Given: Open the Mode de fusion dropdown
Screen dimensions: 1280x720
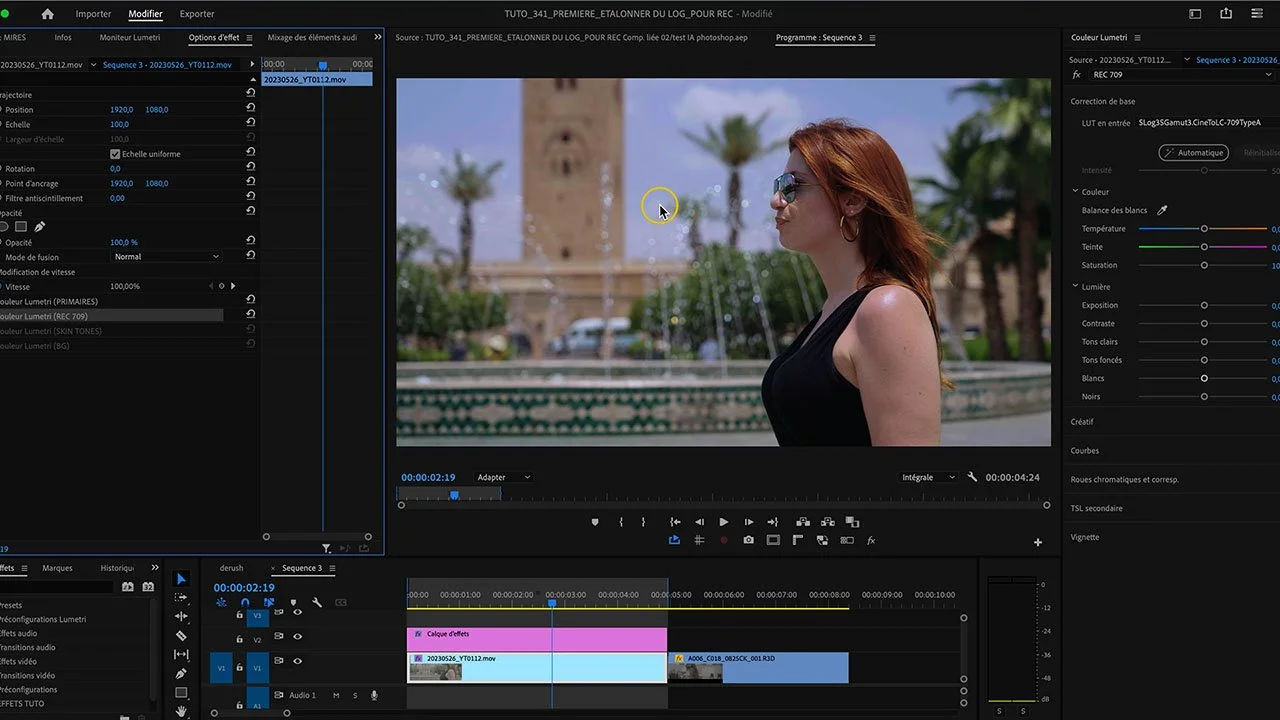Looking at the screenshot, I should [x=166, y=257].
